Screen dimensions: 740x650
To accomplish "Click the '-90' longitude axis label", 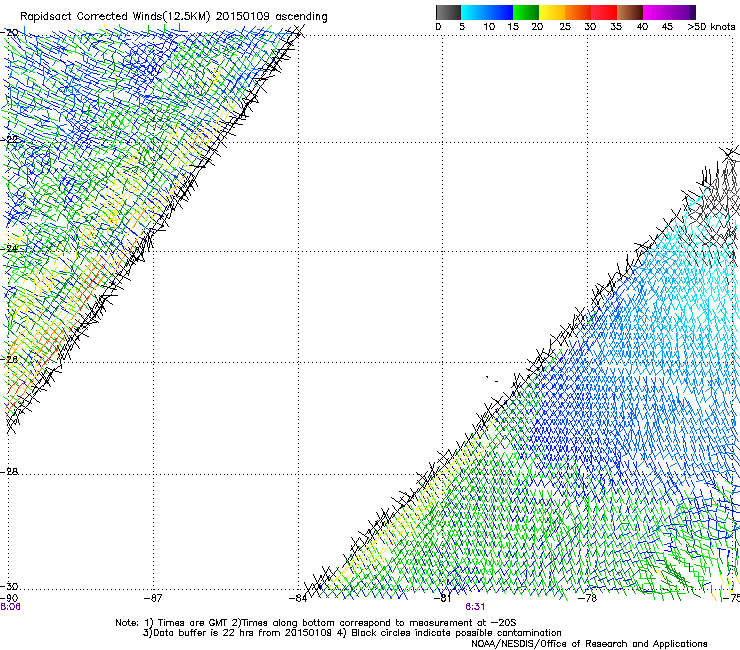I will point(9,598).
